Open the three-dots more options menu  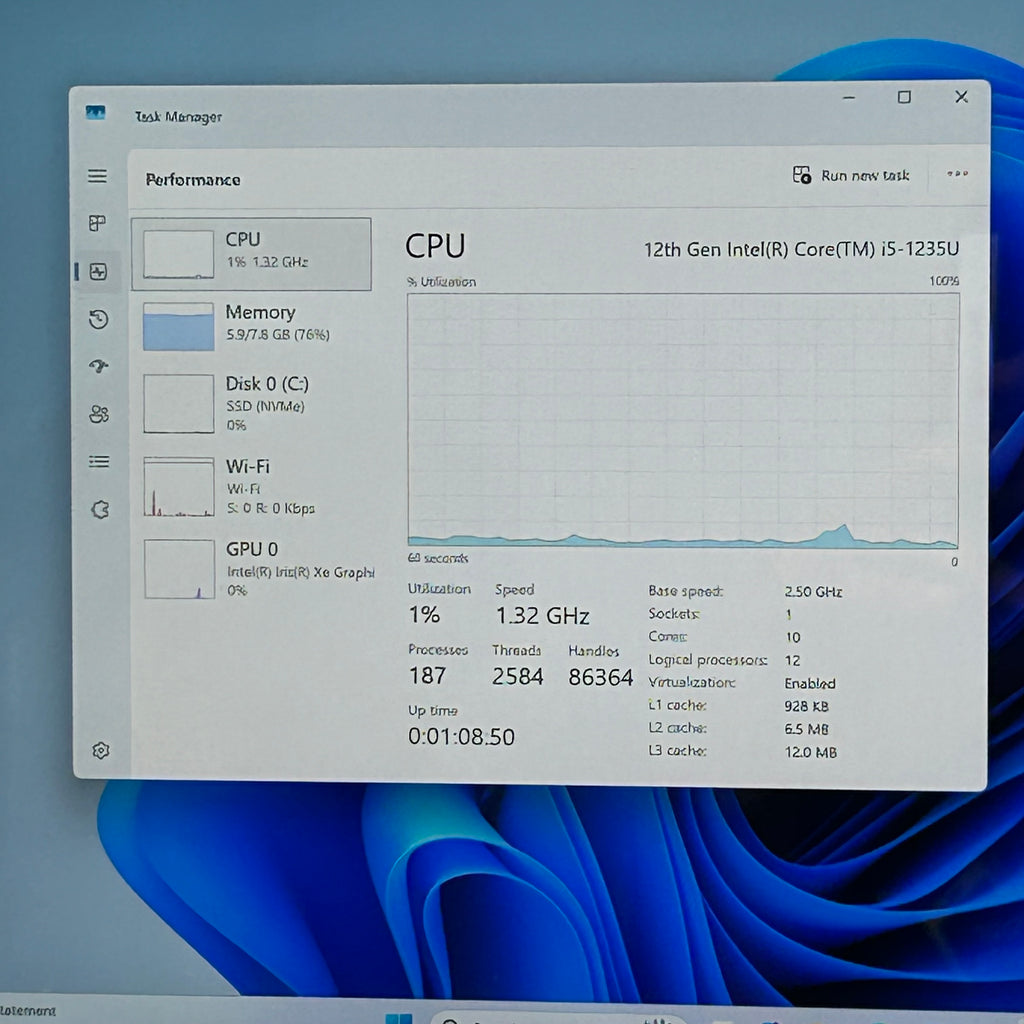point(957,174)
